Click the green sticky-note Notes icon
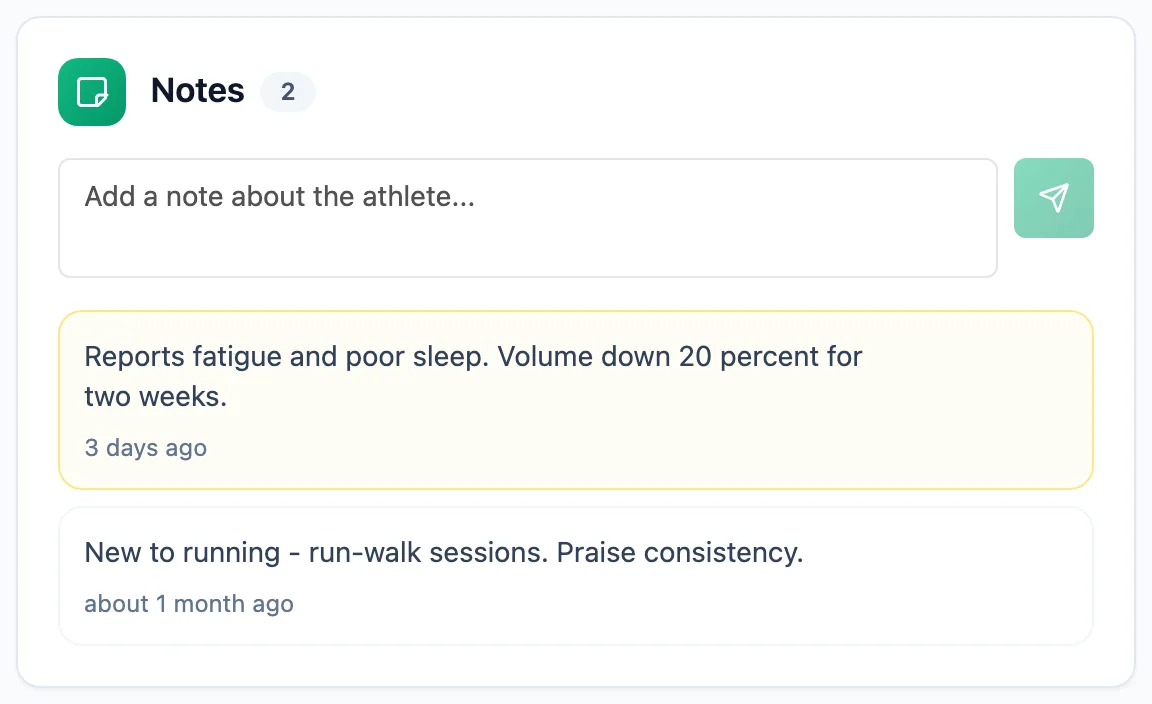This screenshot has height=704, width=1152. [x=92, y=92]
